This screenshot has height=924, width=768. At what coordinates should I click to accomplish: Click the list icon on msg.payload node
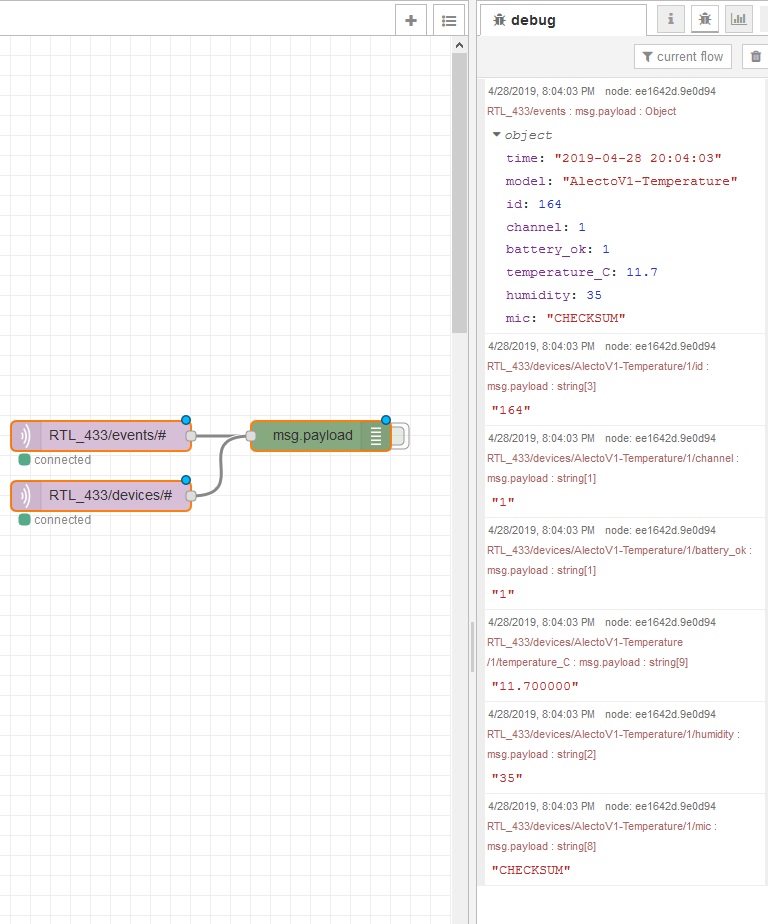pyautogui.click(x=376, y=436)
